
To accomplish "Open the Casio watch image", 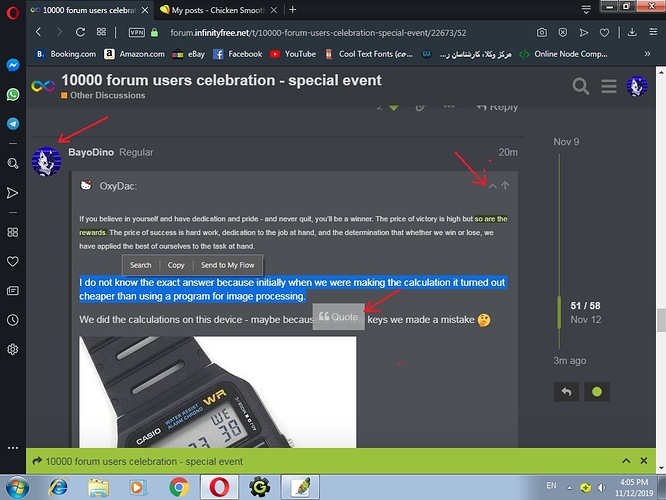I will tap(217, 392).
